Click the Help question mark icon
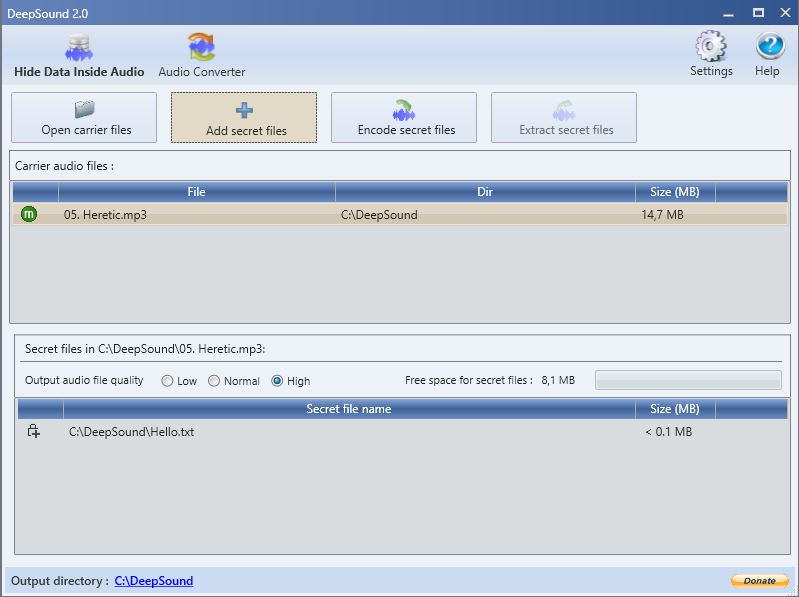Viewport: 799px width, 597px height. point(767,55)
